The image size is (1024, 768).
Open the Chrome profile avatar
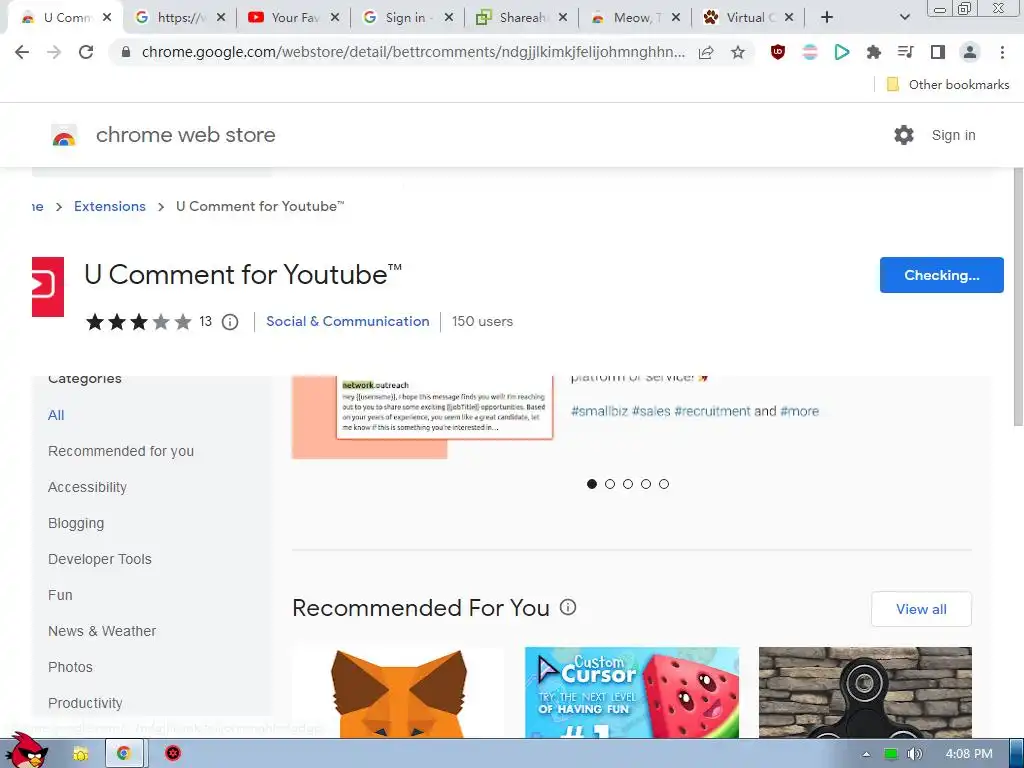[970, 52]
